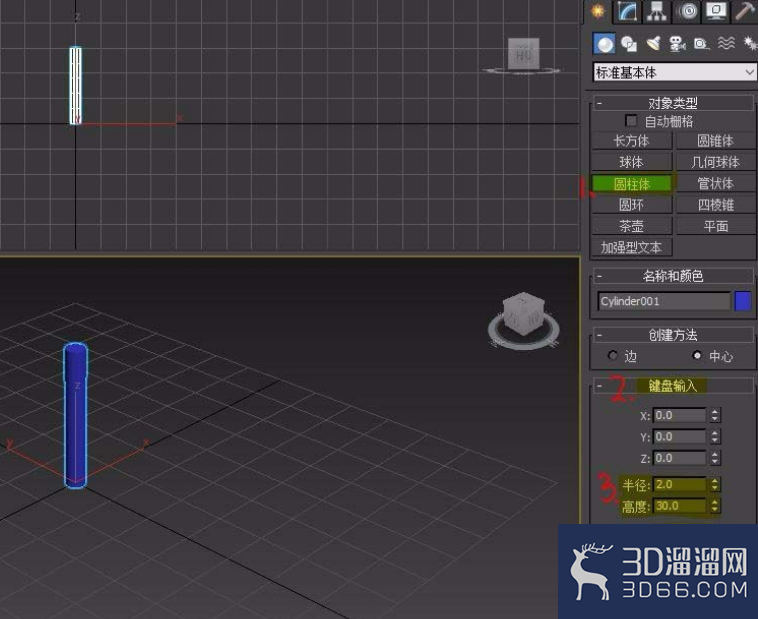
Task: Open the Hierarchy panel tab
Action: [x=656, y=11]
